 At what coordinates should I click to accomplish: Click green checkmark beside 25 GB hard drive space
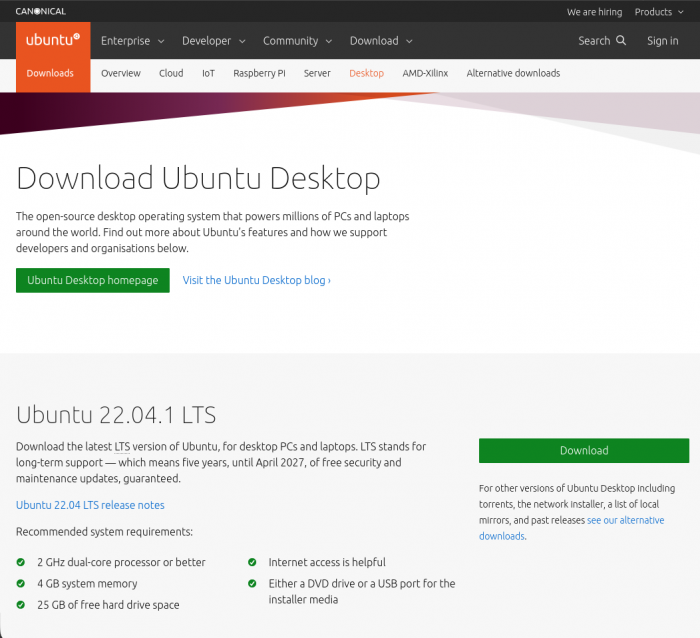pyautogui.click(x=21, y=605)
